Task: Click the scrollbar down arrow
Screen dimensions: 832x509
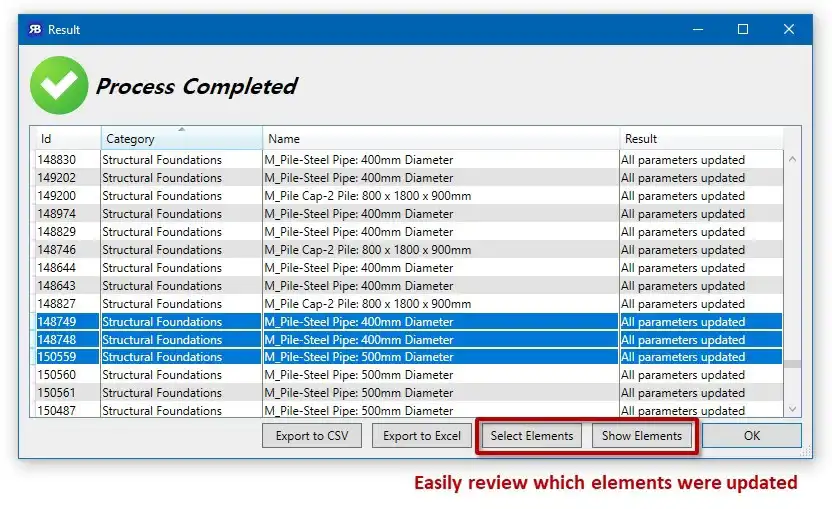Action: (x=792, y=409)
